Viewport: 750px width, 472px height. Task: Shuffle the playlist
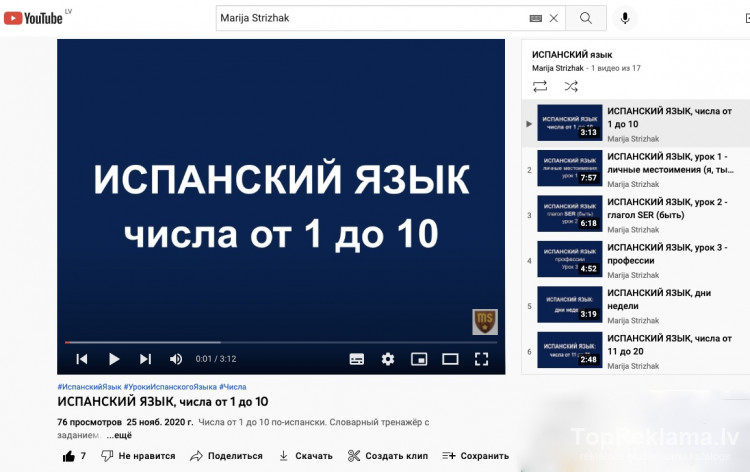(x=571, y=86)
